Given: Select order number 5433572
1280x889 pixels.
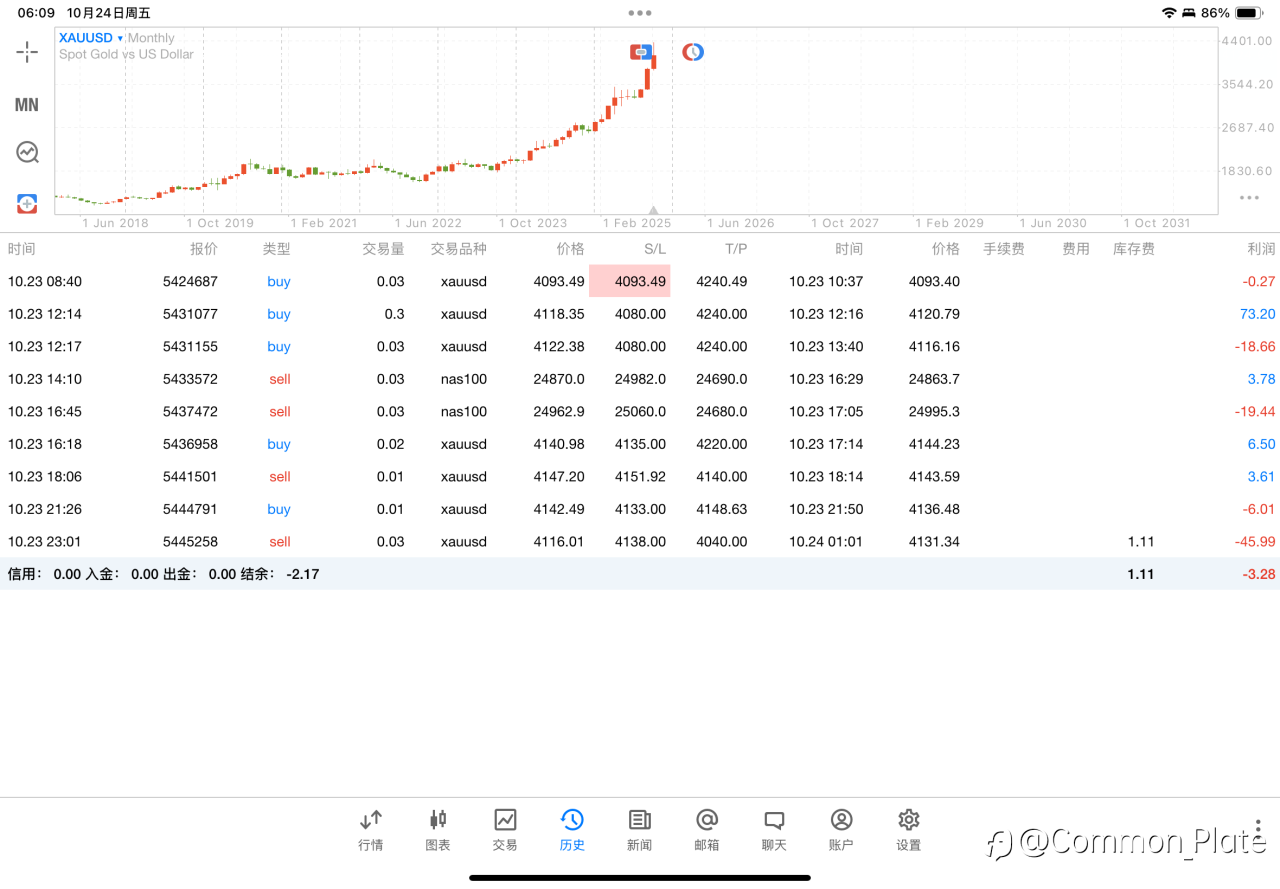Looking at the screenshot, I should 190,379.
